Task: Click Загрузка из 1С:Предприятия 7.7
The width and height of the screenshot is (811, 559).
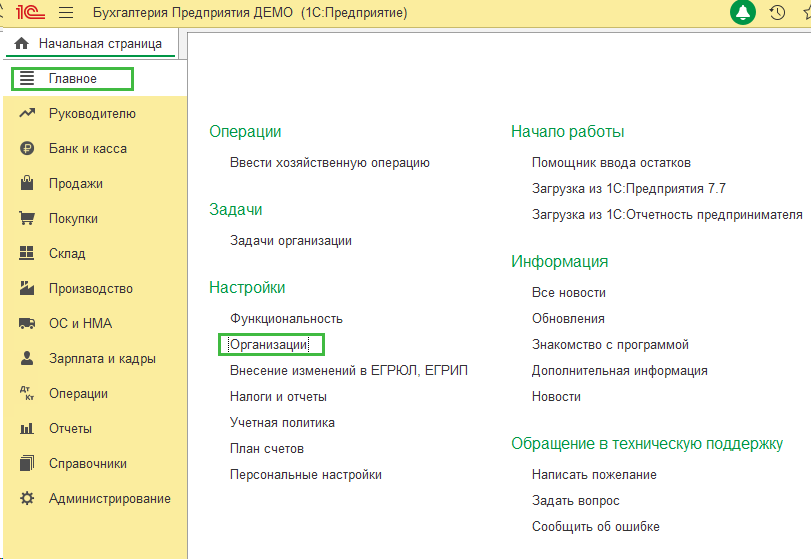Action: point(628,189)
